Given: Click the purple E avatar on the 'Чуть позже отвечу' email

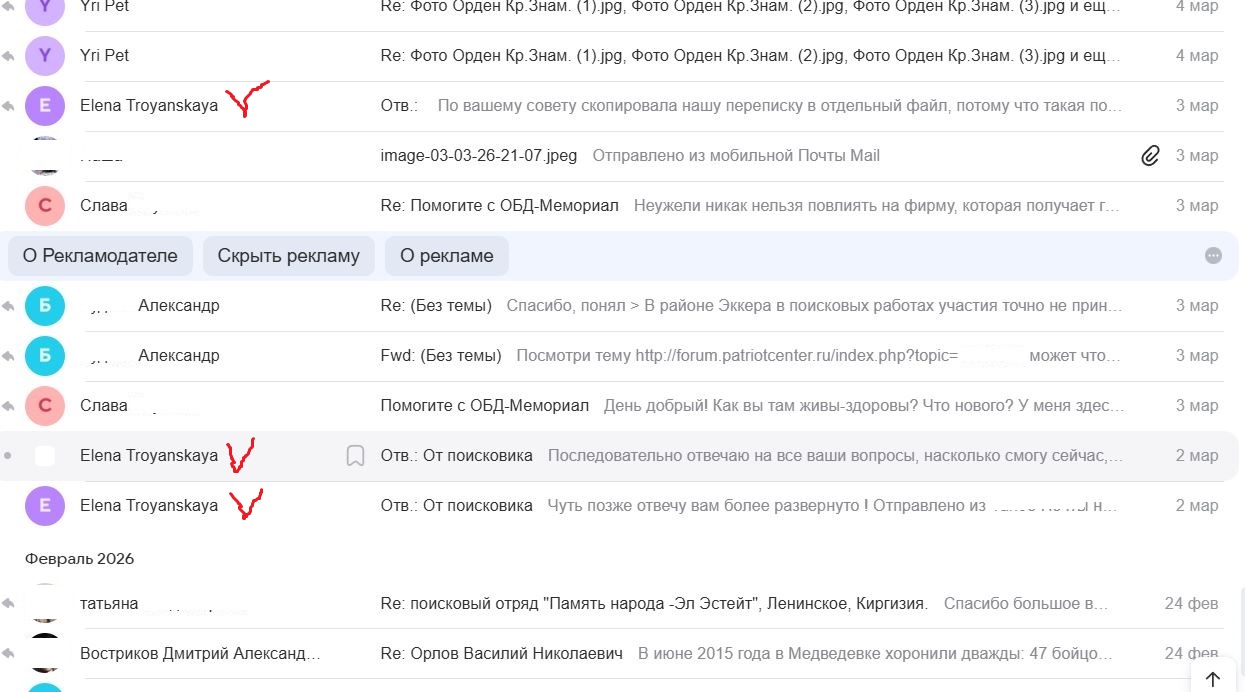Looking at the screenshot, I should (45, 506).
